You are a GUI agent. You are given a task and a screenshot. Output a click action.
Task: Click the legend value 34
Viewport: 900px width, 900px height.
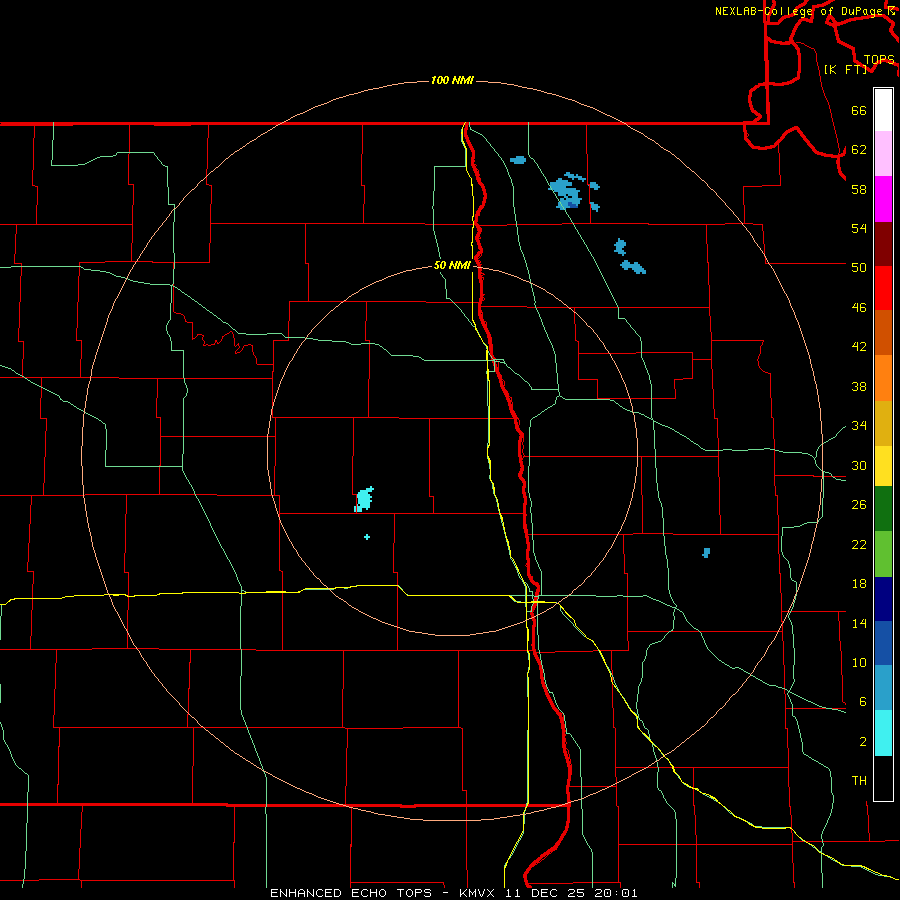pyautogui.click(x=859, y=425)
